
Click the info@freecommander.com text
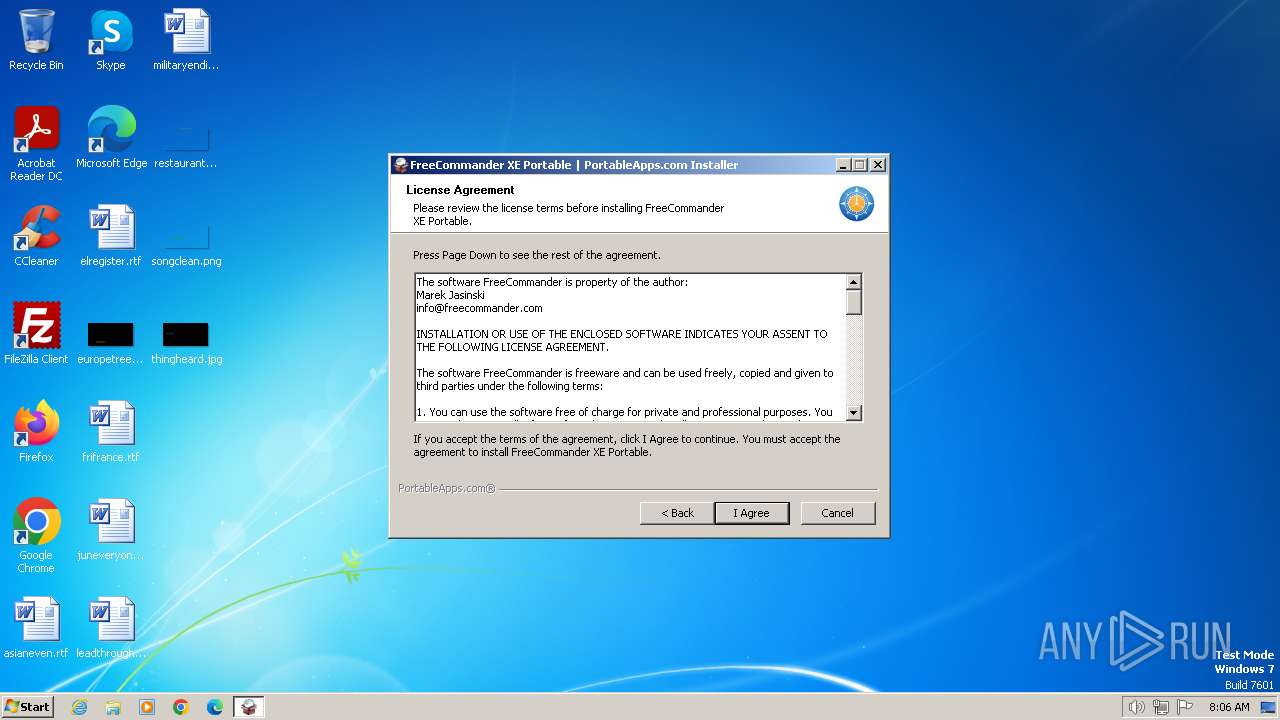coord(479,308)
